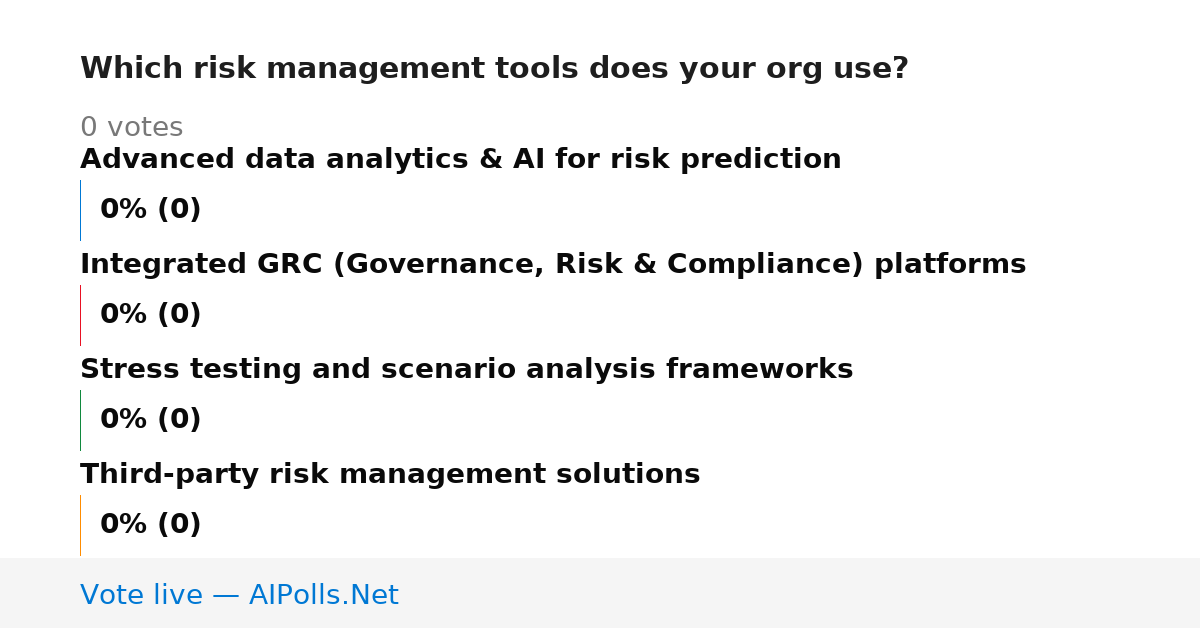Click the word 'AIPolls.Net' in footer
The height and width of the screenshot is (628, 1200).
(323, 595)
